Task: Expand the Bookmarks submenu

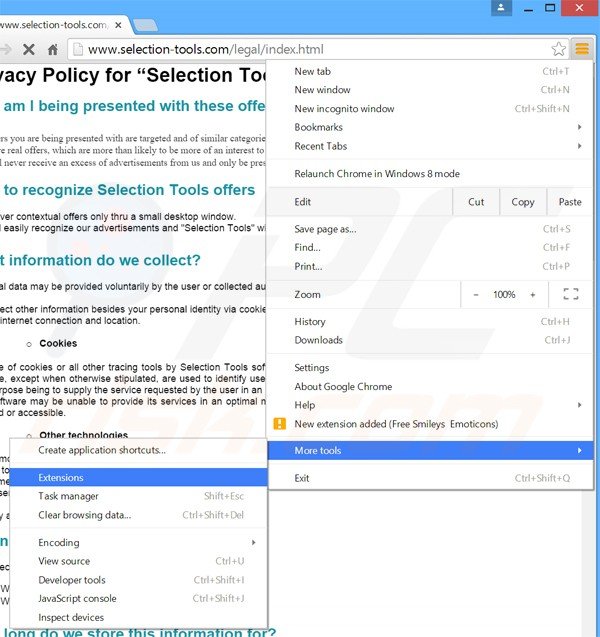Action: pyautogui.click(x=430, y=127)
